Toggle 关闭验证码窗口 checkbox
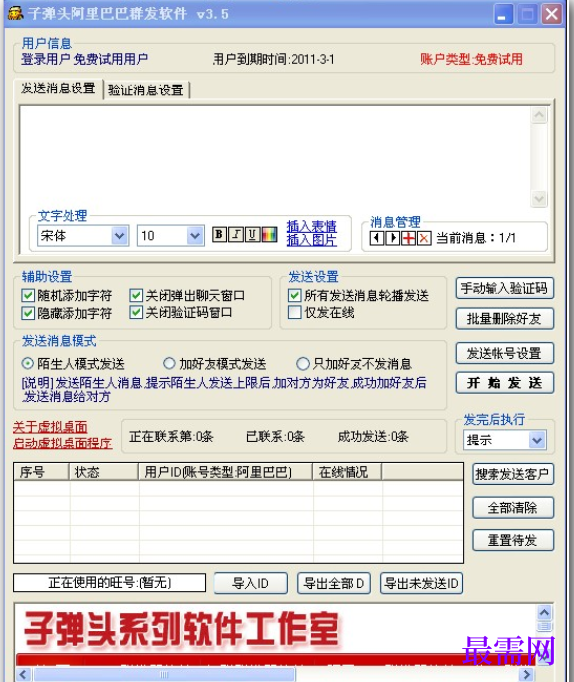 click(x=136, y=312)
